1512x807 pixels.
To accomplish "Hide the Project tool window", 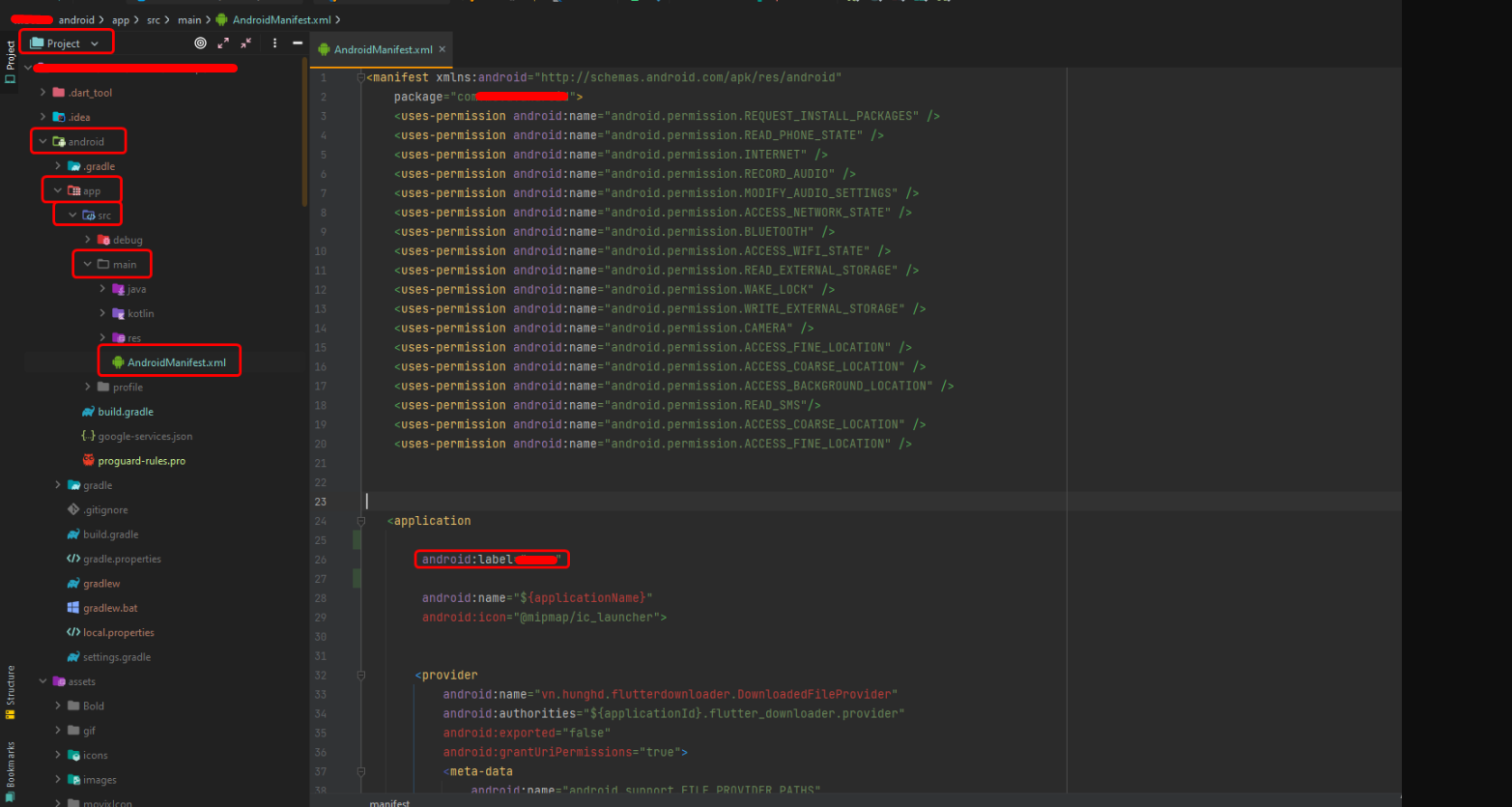I will 298,43.
